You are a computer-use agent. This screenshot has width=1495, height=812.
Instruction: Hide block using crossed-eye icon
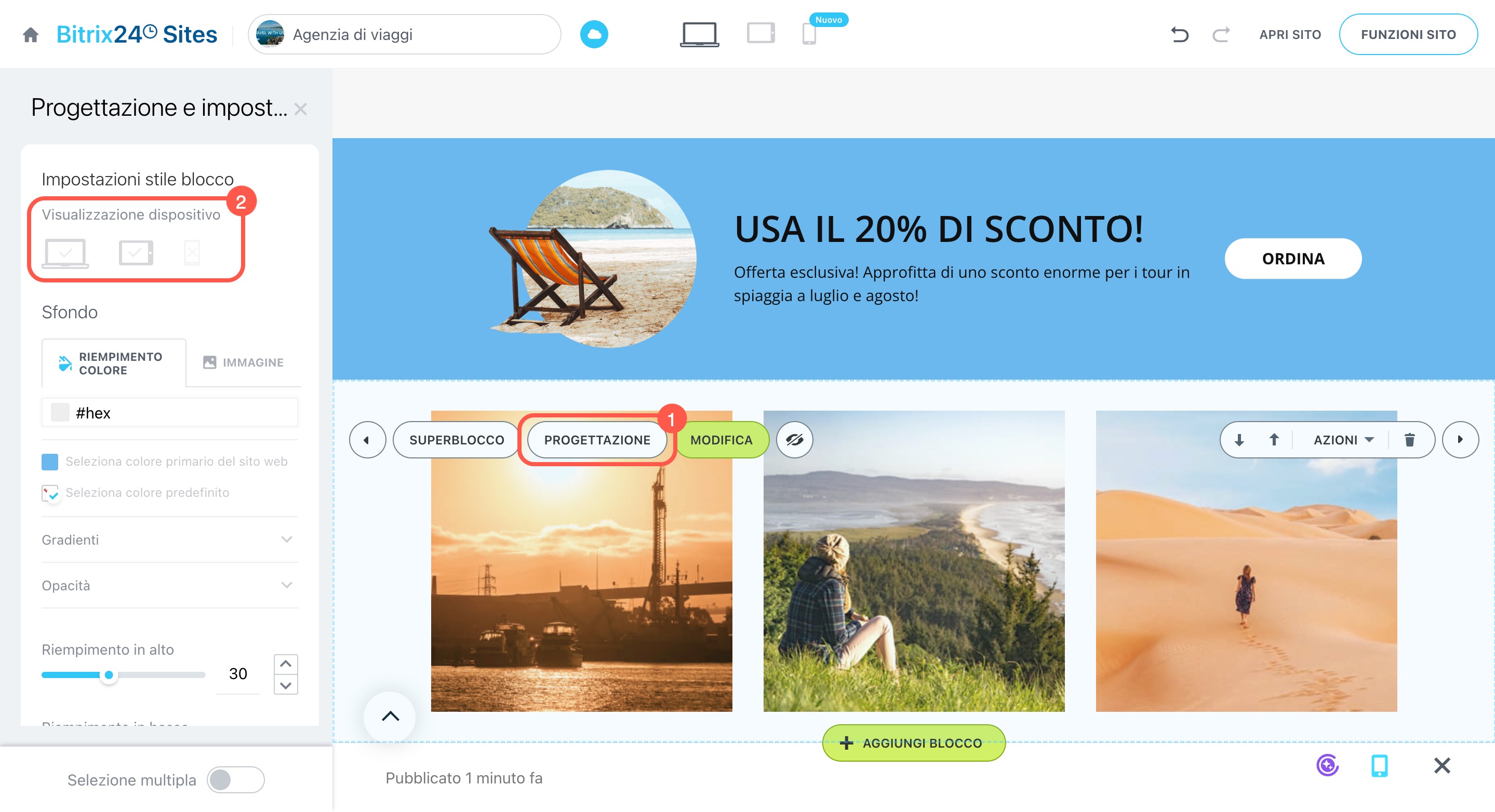[794, 440]
